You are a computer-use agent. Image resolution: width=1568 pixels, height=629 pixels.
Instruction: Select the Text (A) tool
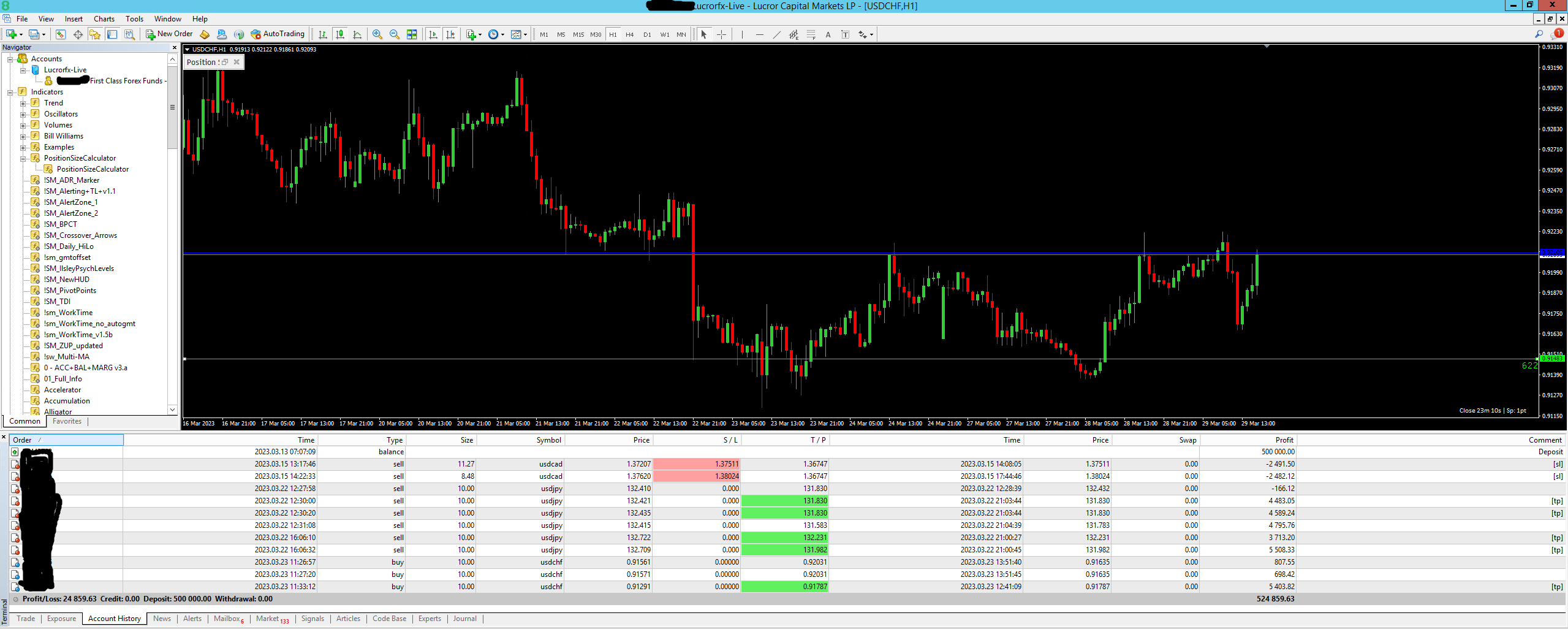click(828, 34)
